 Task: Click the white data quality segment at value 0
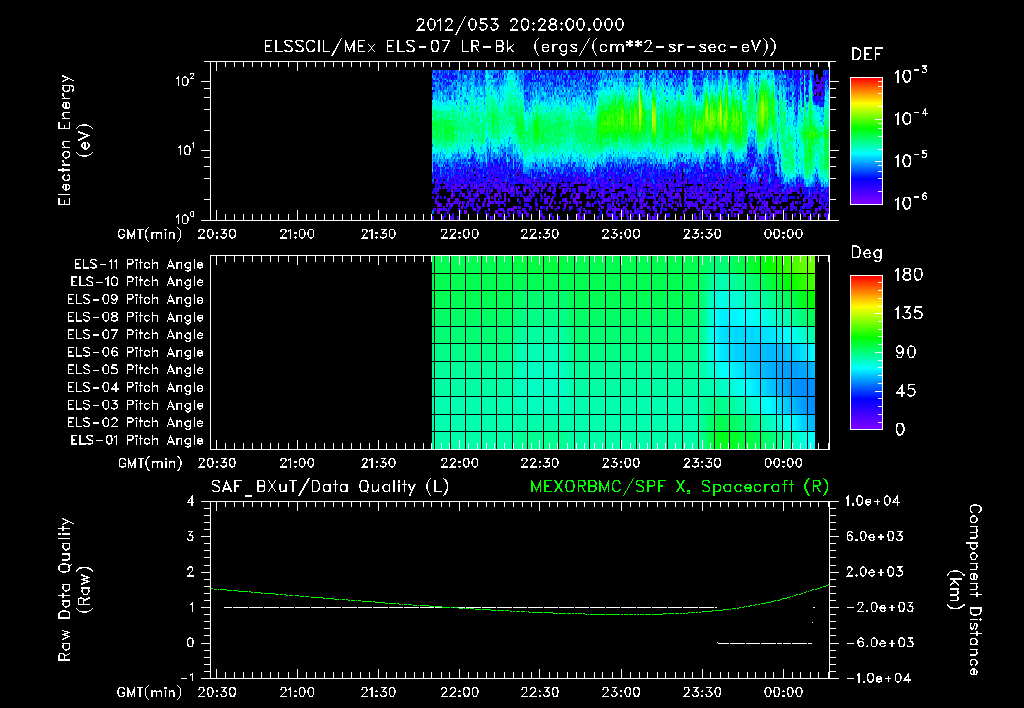click(x=764, y=643)
